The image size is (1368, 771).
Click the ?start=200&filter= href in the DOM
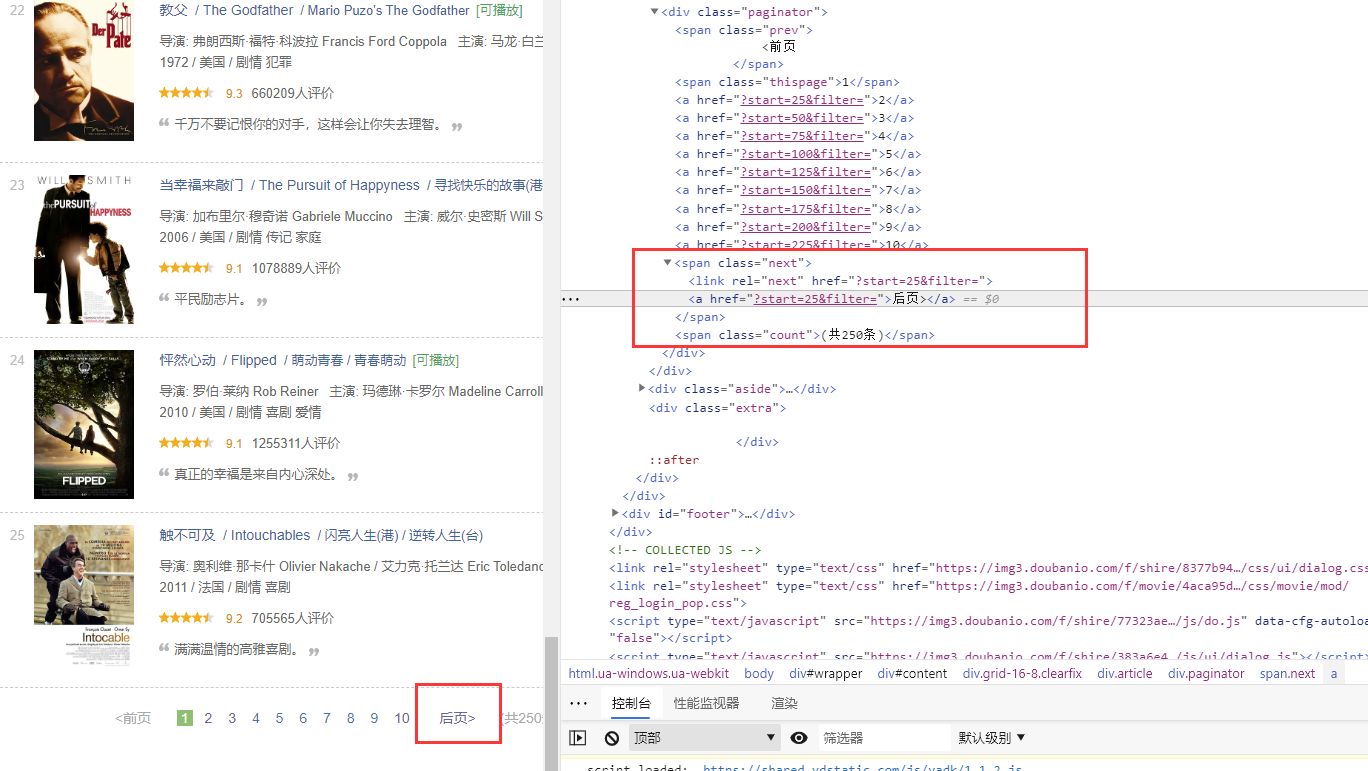coord(804,227)
